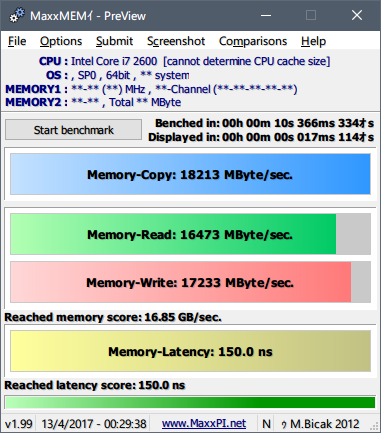Click the N status bar indicator

coord(266,424)
